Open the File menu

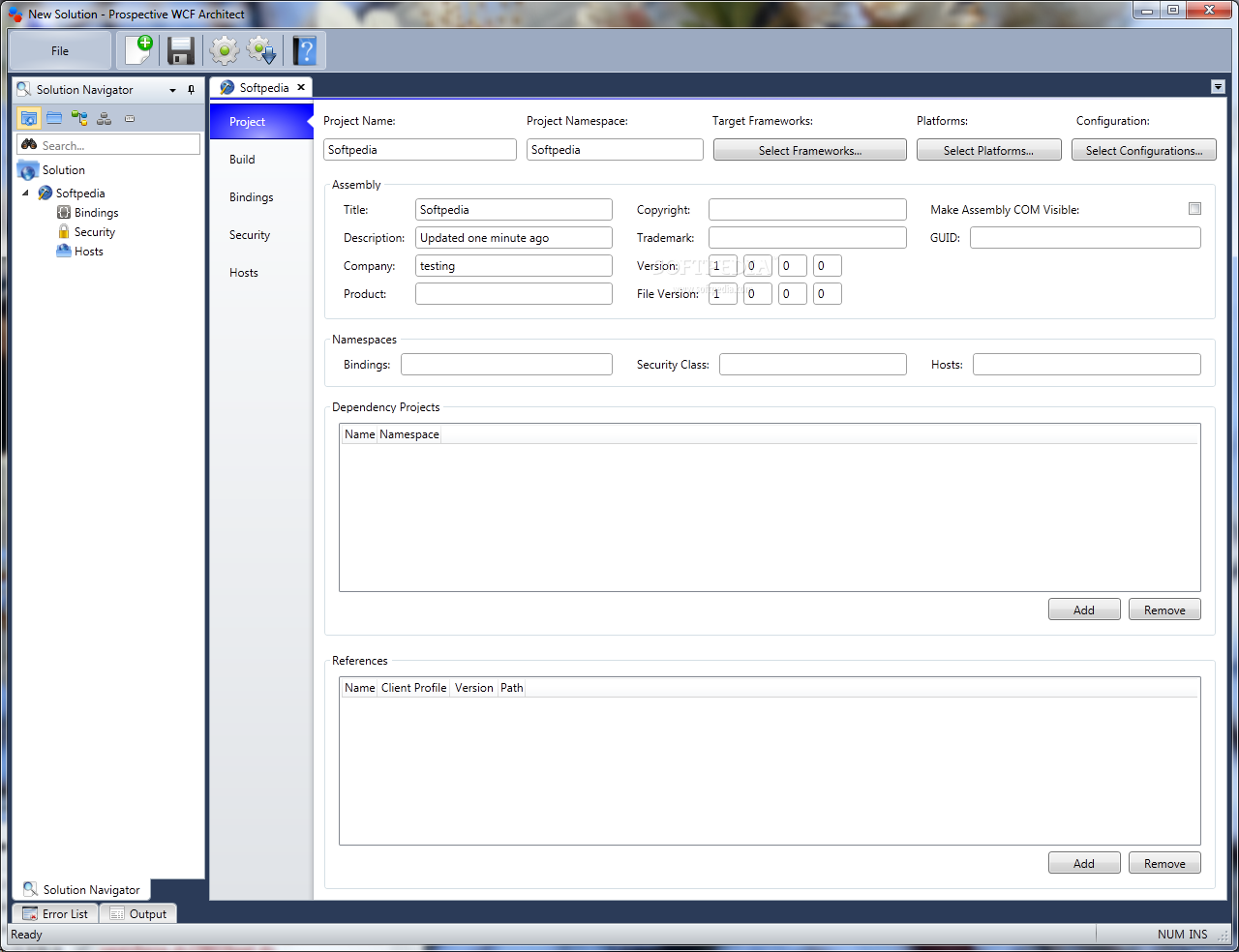(60, 50)
